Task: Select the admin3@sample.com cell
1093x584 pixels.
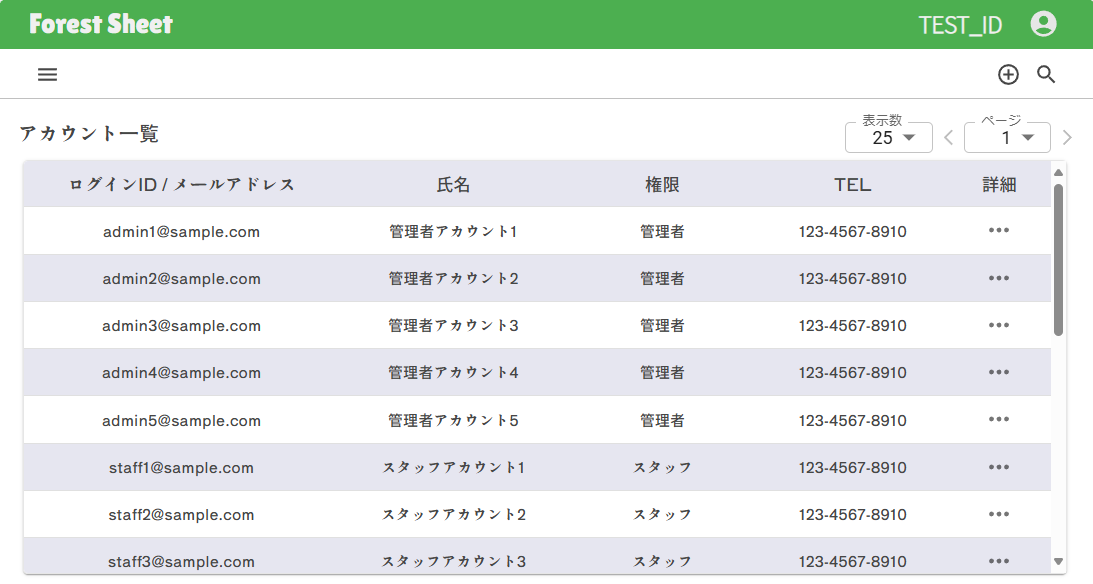Action: coord(181,325)
